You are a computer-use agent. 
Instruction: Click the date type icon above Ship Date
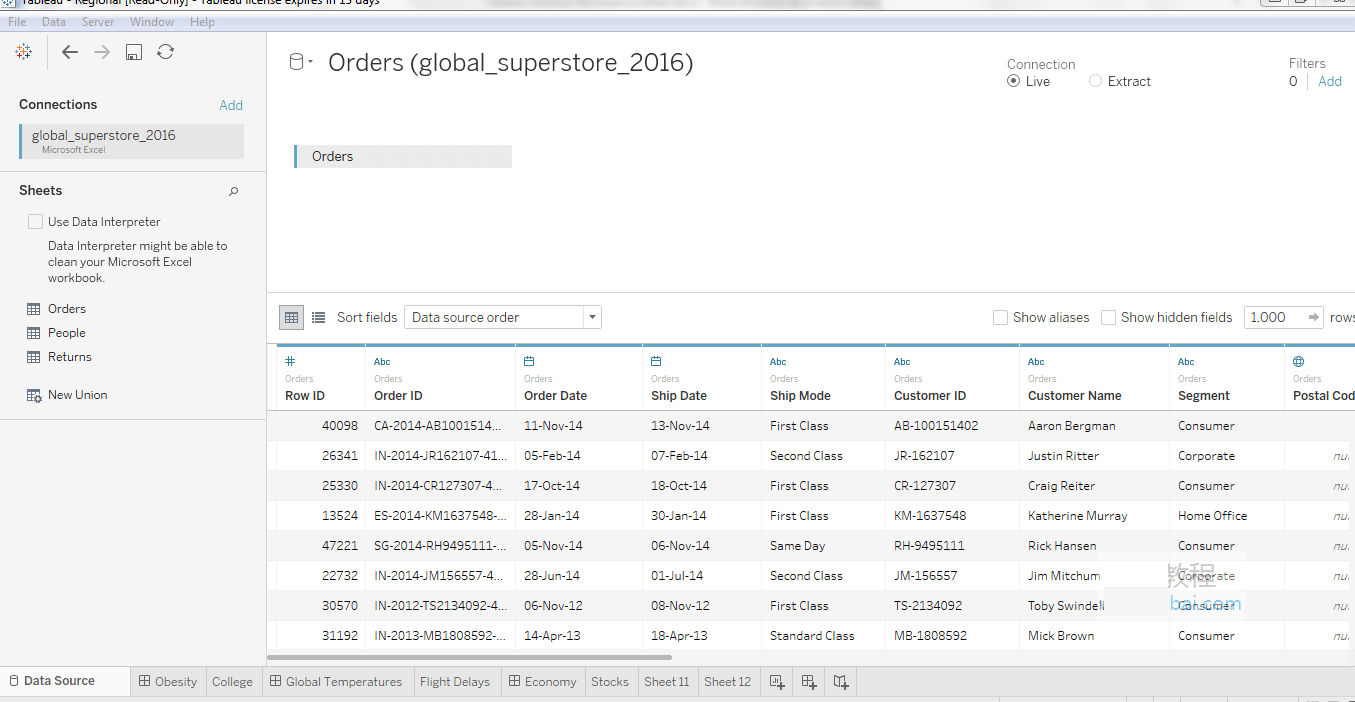(656, 361)
